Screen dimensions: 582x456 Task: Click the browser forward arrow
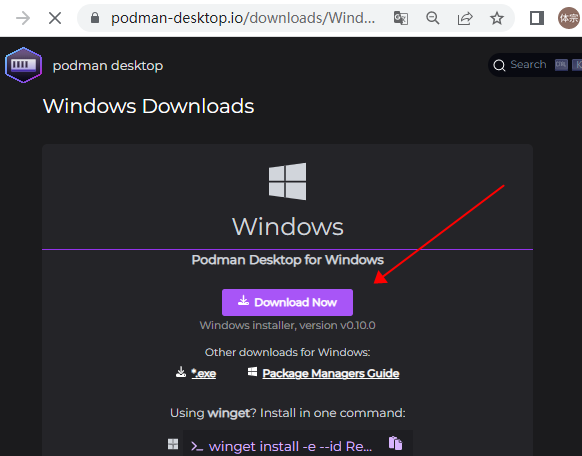(23, 18)
